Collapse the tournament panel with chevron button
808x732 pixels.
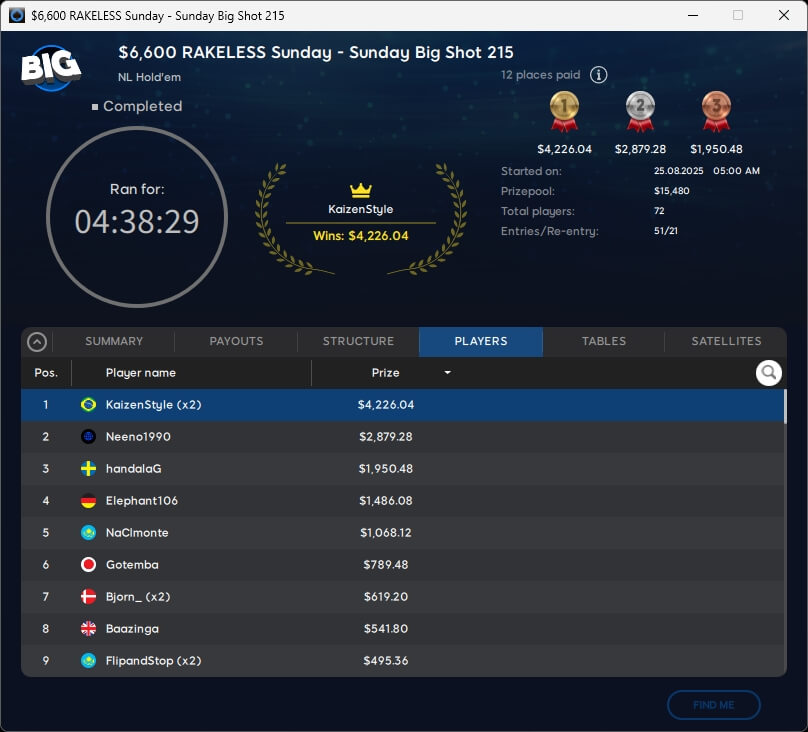coord(37,342)
